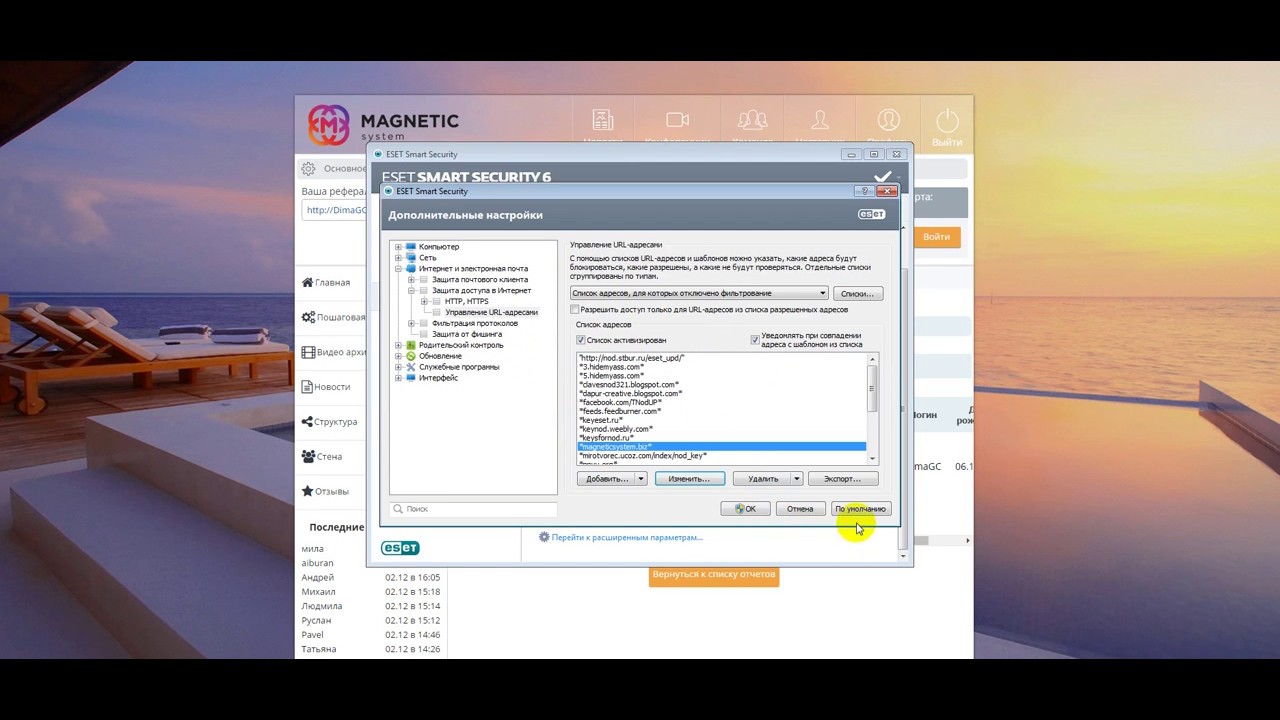Click the Поиск search field
The width and height of the screenshot is (1280, 720).
pos(473,509)
